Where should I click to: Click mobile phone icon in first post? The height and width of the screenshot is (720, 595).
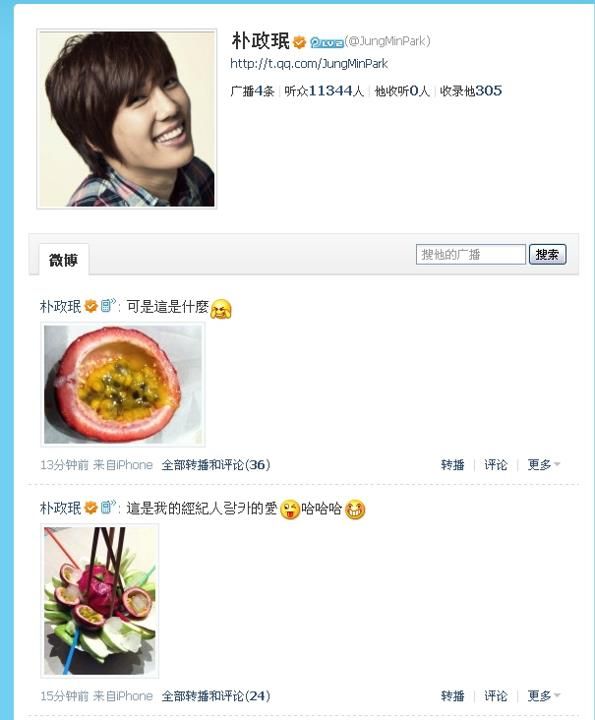click(107, 305)
